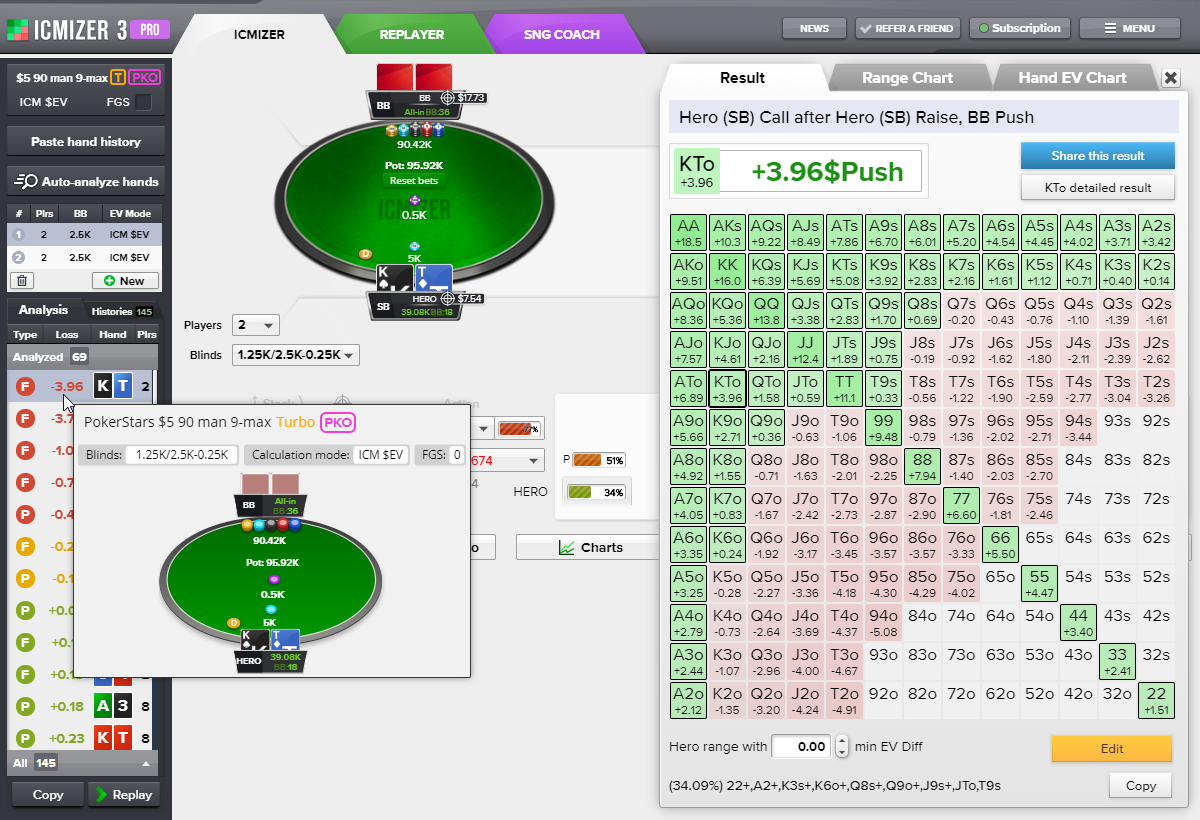
Task: Click the Auto-analyze hands button
Action: coord(85,181)
